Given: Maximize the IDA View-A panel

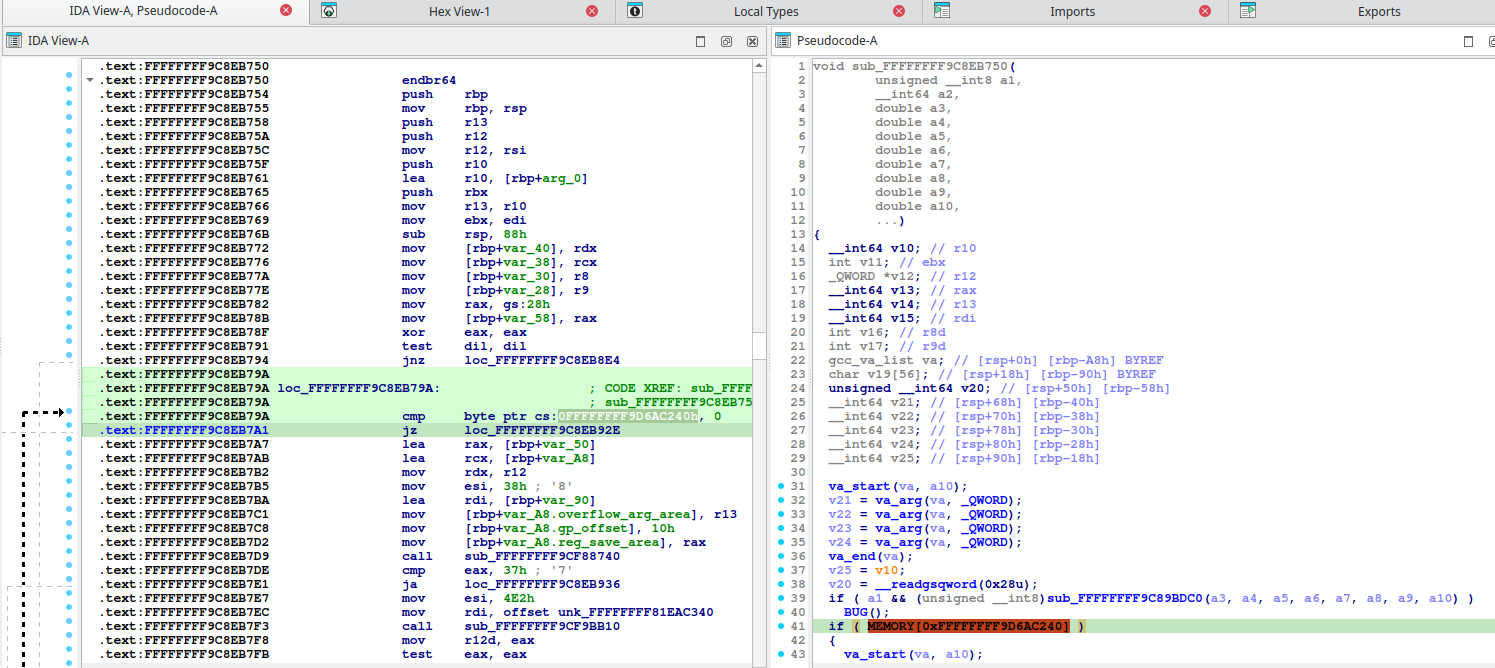Looking at the screenshot, I should [701, 41].
